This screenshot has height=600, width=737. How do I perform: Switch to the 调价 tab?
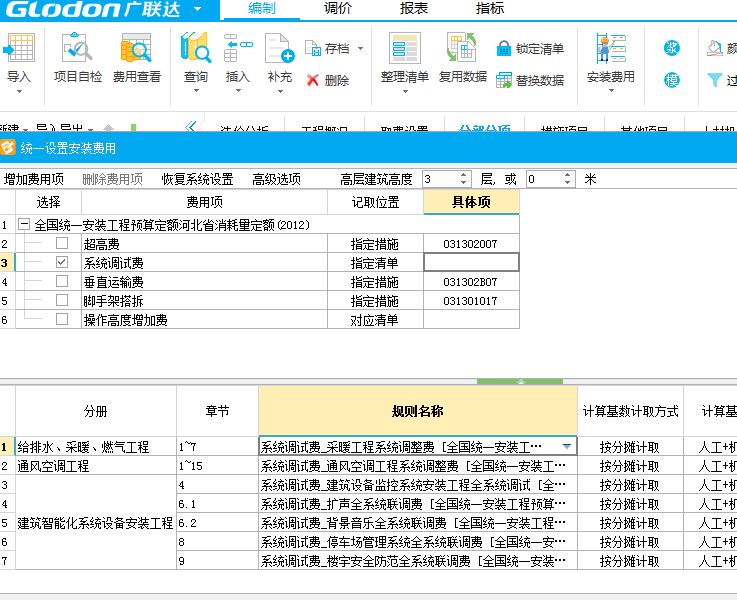pyautogui.click(x=337, y=8)
